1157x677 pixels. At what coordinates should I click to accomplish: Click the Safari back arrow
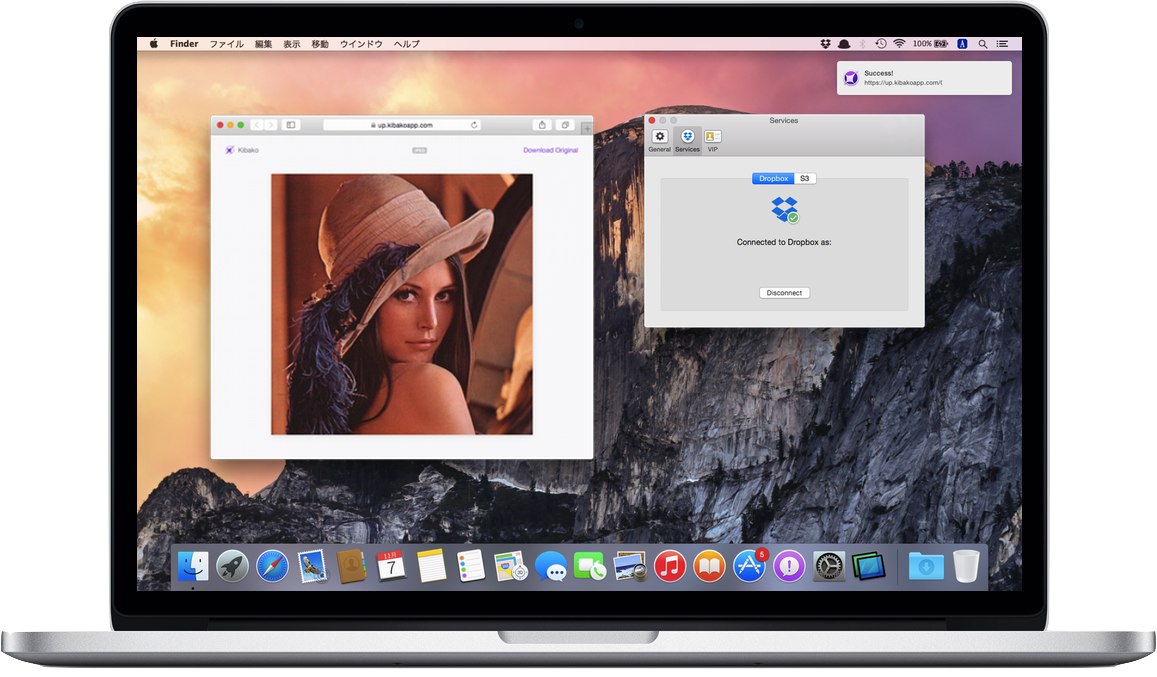coord(258,125)
